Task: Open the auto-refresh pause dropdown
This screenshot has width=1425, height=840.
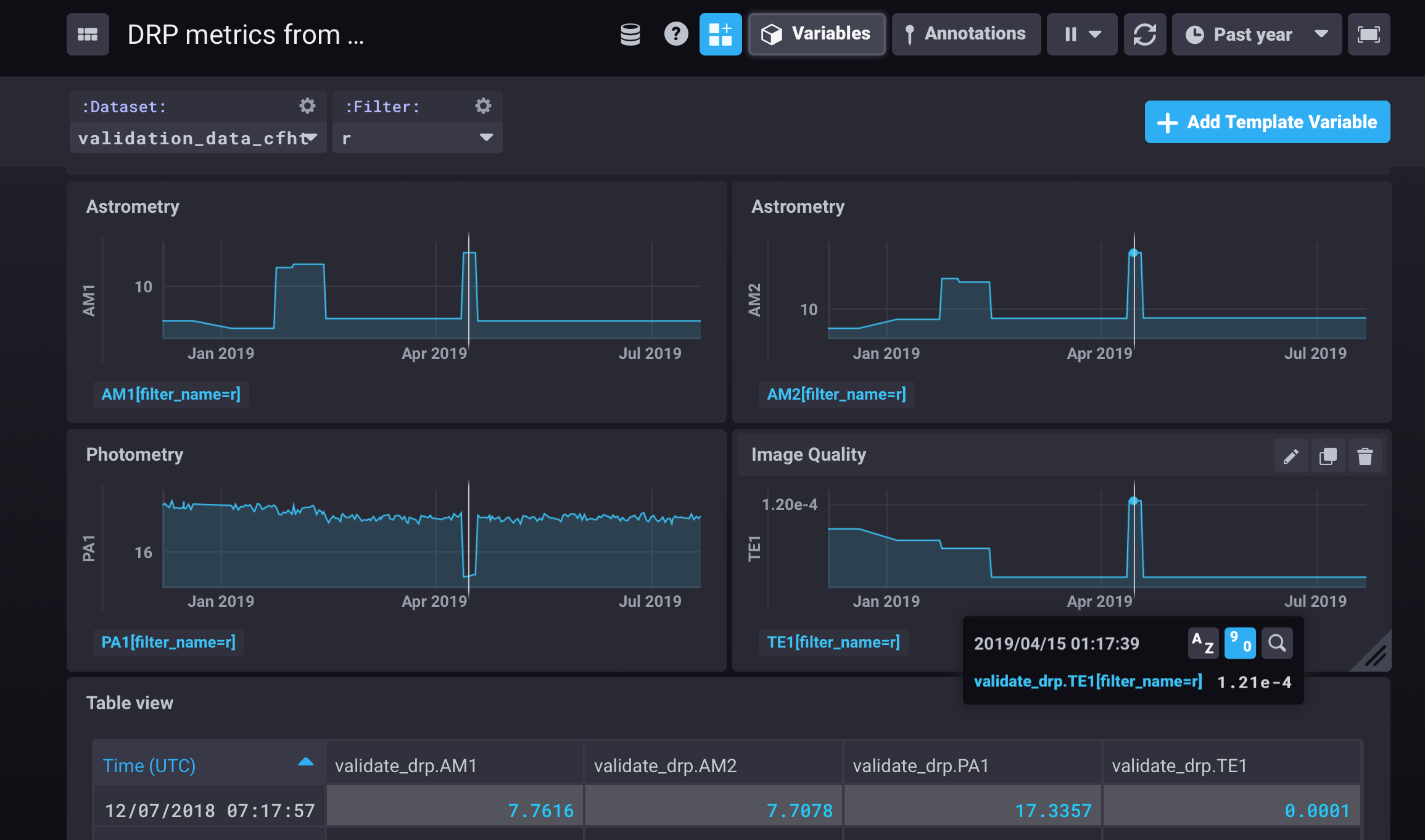Action: click(x=1082, y=35)
